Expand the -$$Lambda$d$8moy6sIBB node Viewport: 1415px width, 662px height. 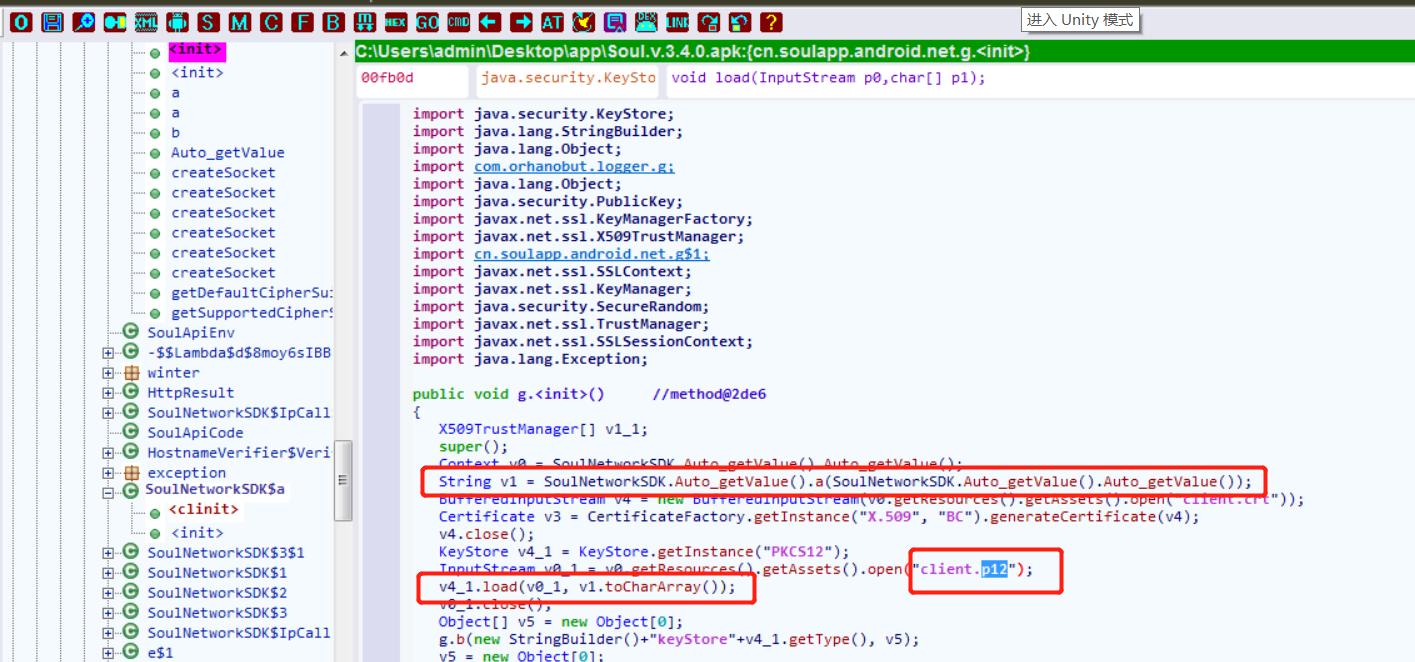coord(109,353)
